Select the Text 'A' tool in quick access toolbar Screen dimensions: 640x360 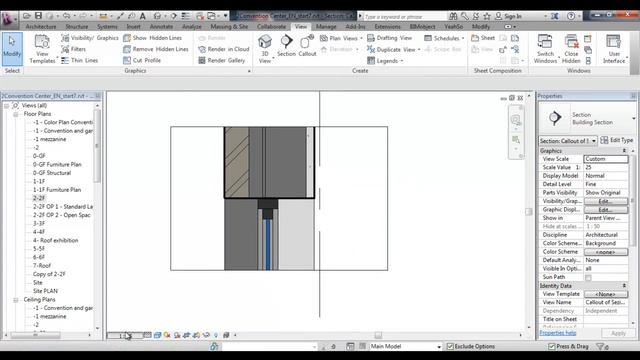[142, 16]
